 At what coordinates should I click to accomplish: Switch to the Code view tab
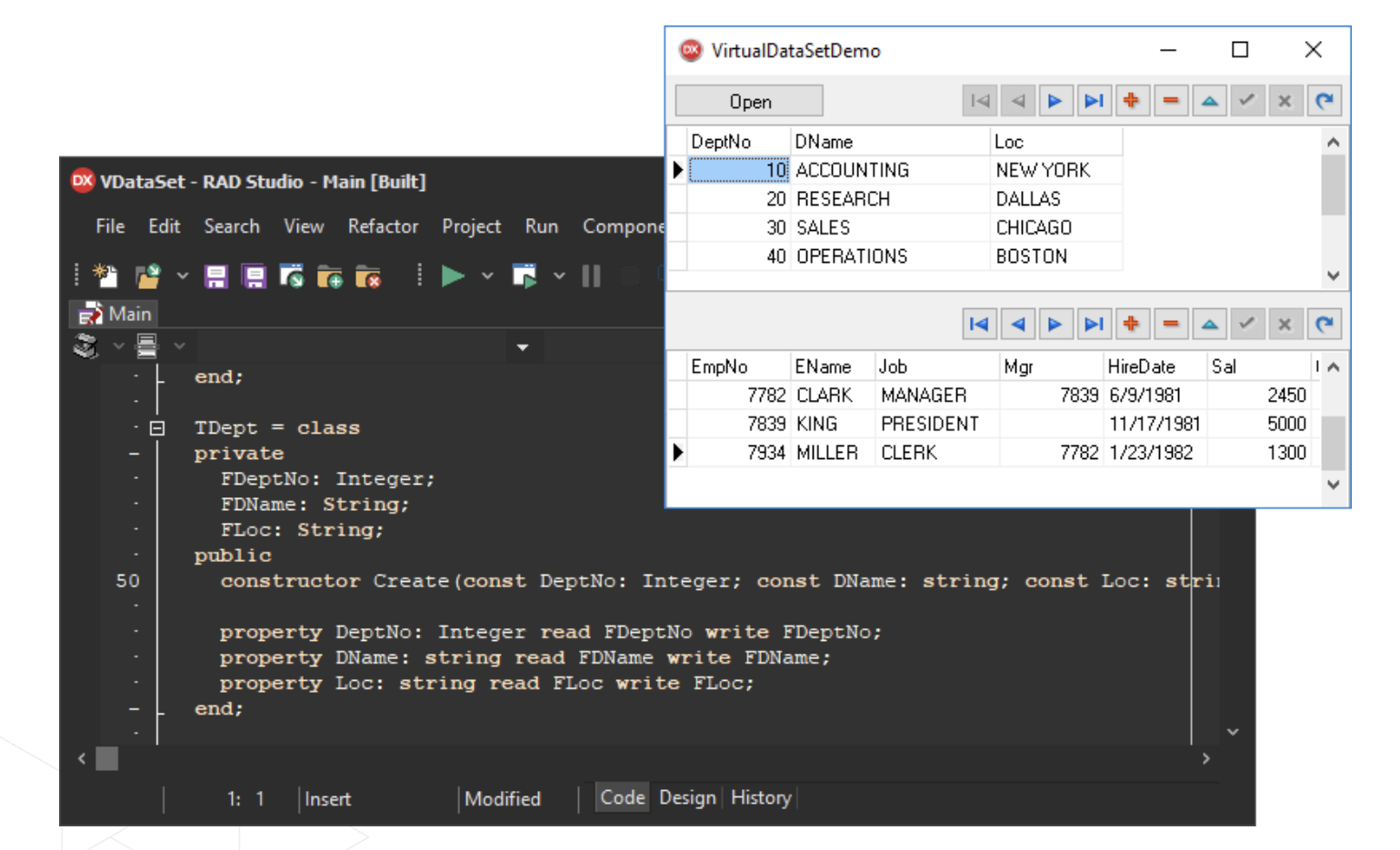[623, 797]
